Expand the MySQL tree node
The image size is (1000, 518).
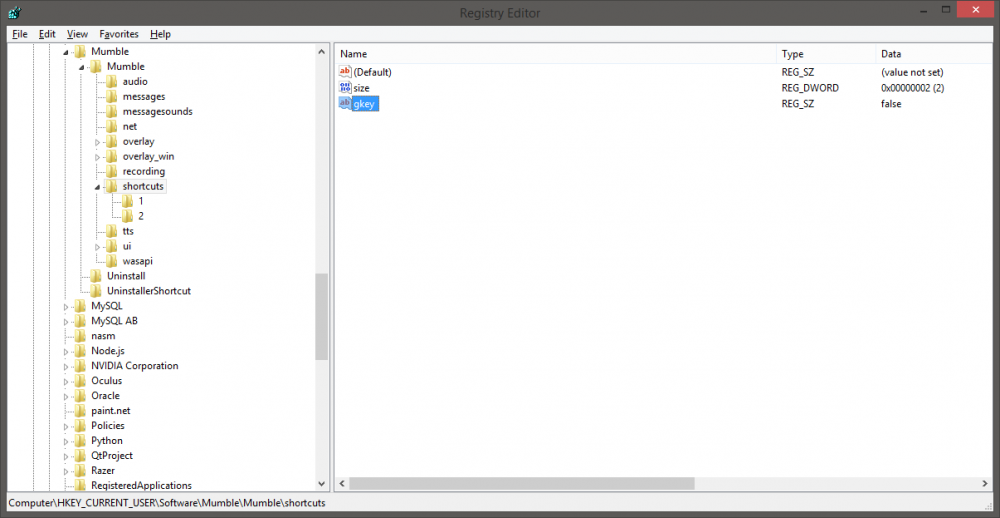pos(66,306)
